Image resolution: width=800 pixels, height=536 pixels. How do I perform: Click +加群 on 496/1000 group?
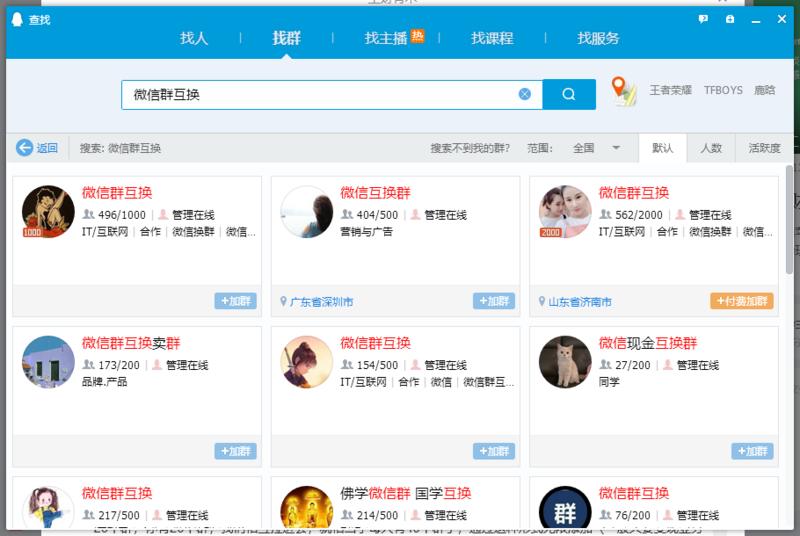click(235, 301)
